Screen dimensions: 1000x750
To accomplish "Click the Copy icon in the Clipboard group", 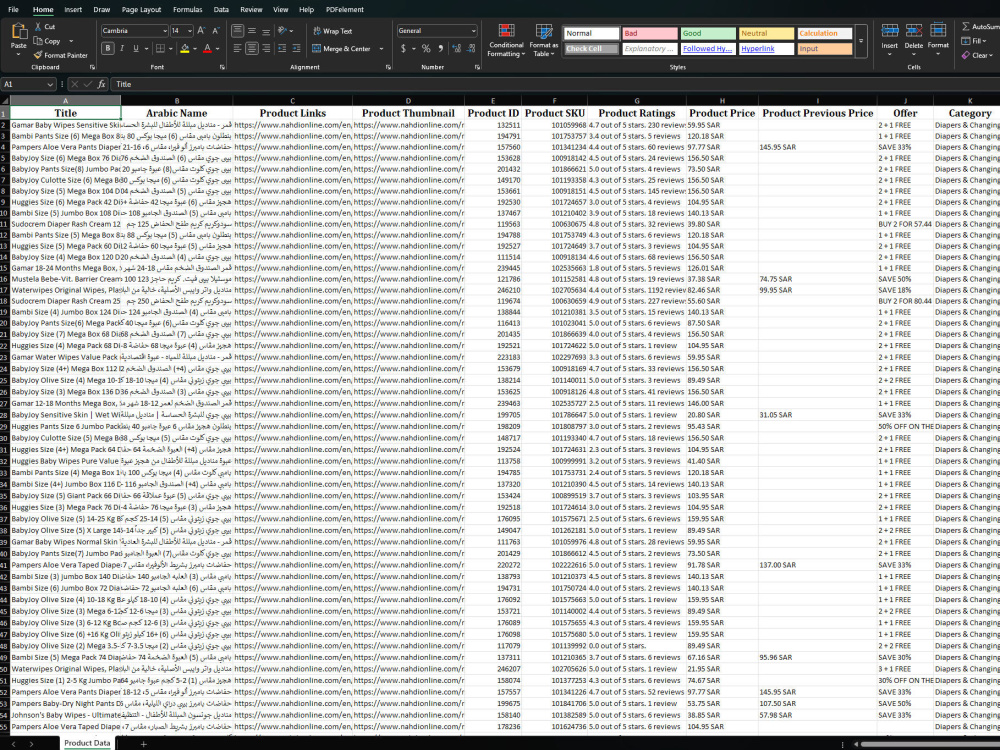I will [x=38, y=41].
